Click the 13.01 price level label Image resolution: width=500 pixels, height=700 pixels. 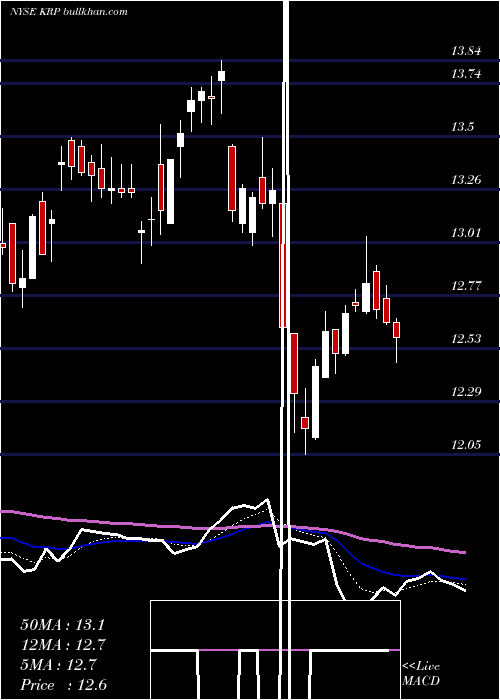(x=466, y=233)
